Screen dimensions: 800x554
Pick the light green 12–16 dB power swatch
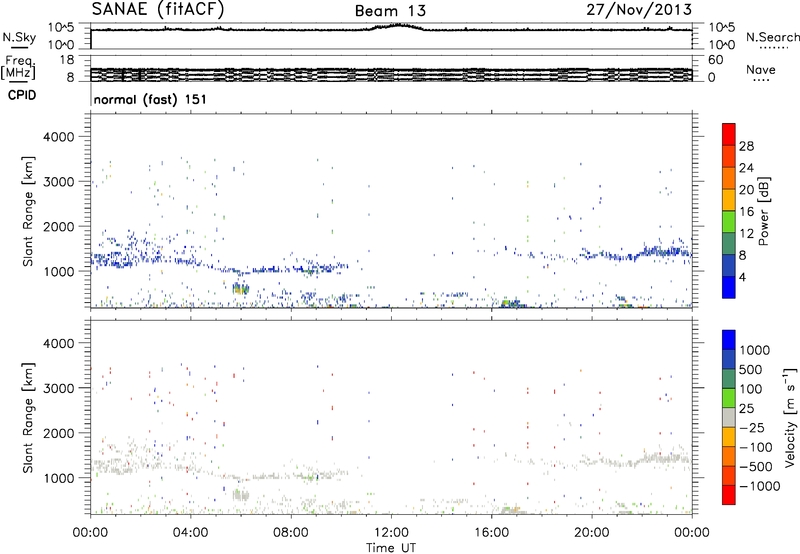click(x=729, y=222)
